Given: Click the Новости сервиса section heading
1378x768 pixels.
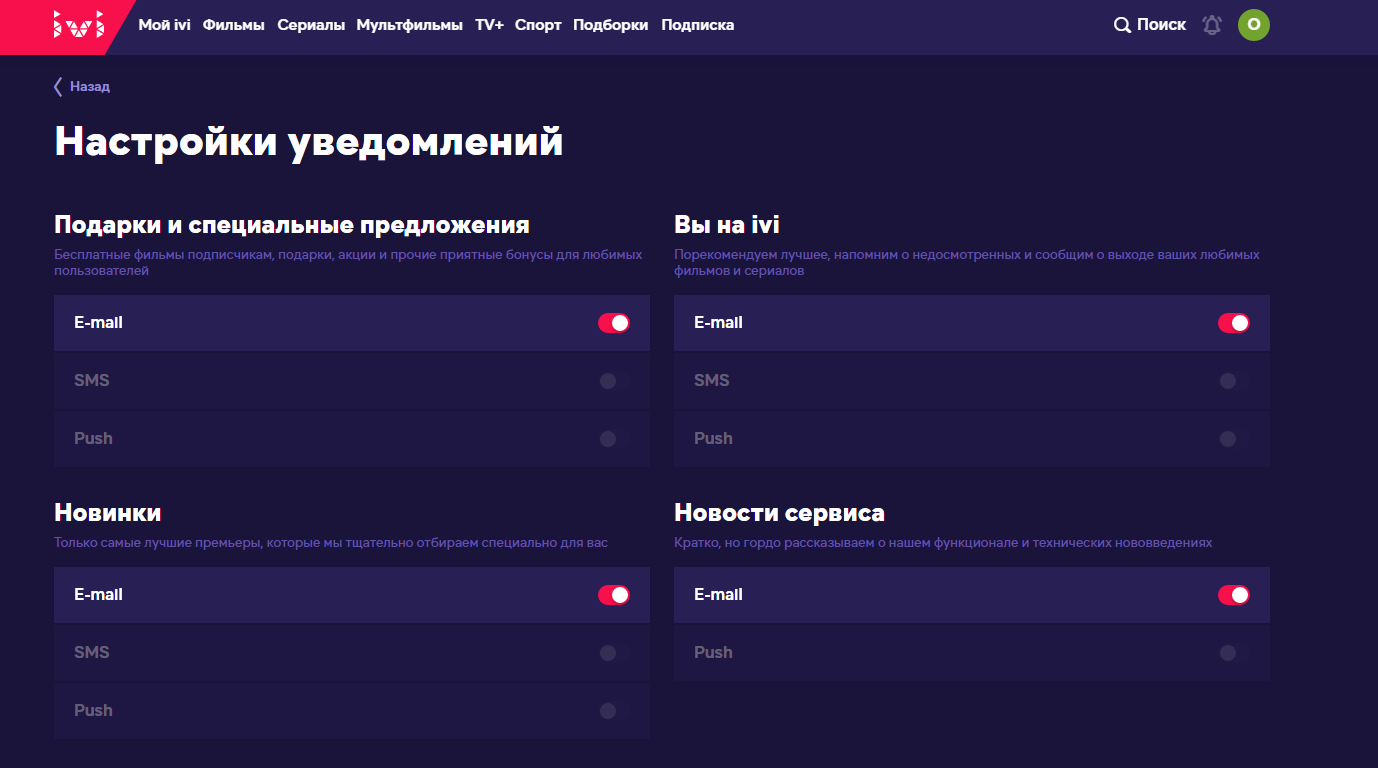Looking at the screenshot, I should tap(779, 513).
